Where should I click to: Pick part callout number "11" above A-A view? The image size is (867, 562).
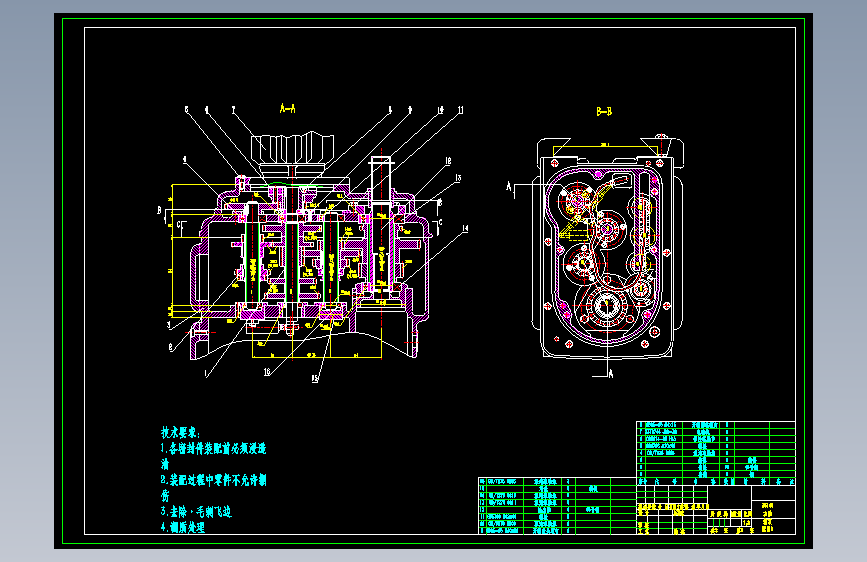pos(460,110)
